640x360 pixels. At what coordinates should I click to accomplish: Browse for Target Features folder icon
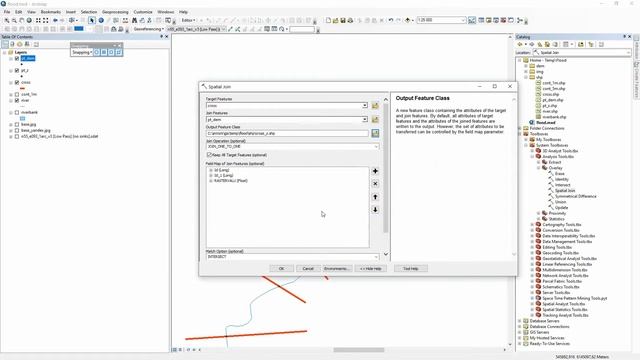(375, 106)
